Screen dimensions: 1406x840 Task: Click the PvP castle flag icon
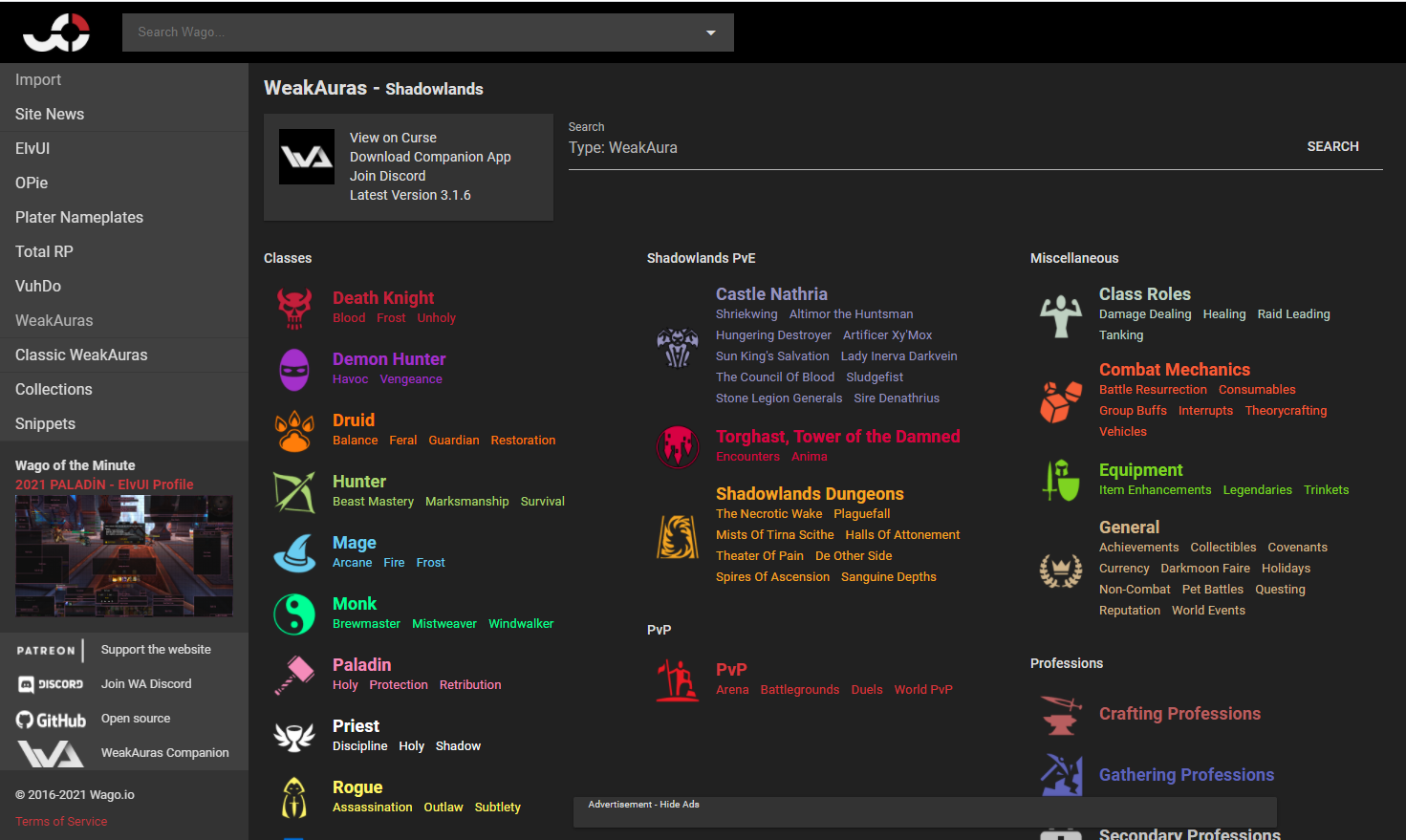click(678, 680)
